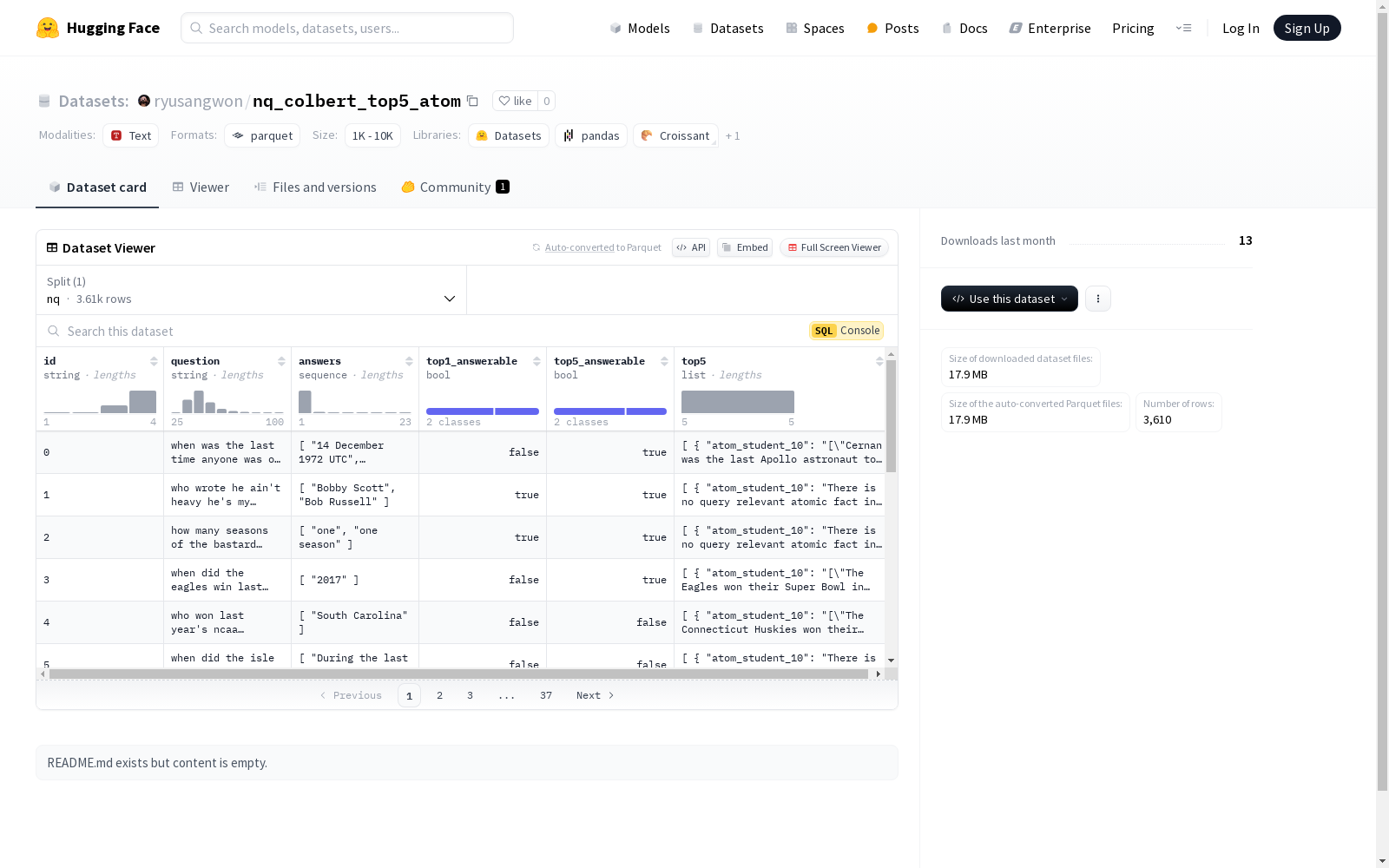Click the Croissant library tag
Image resolution: width=1389 pixels, height=868 pixels.
[x=675, y=135]
